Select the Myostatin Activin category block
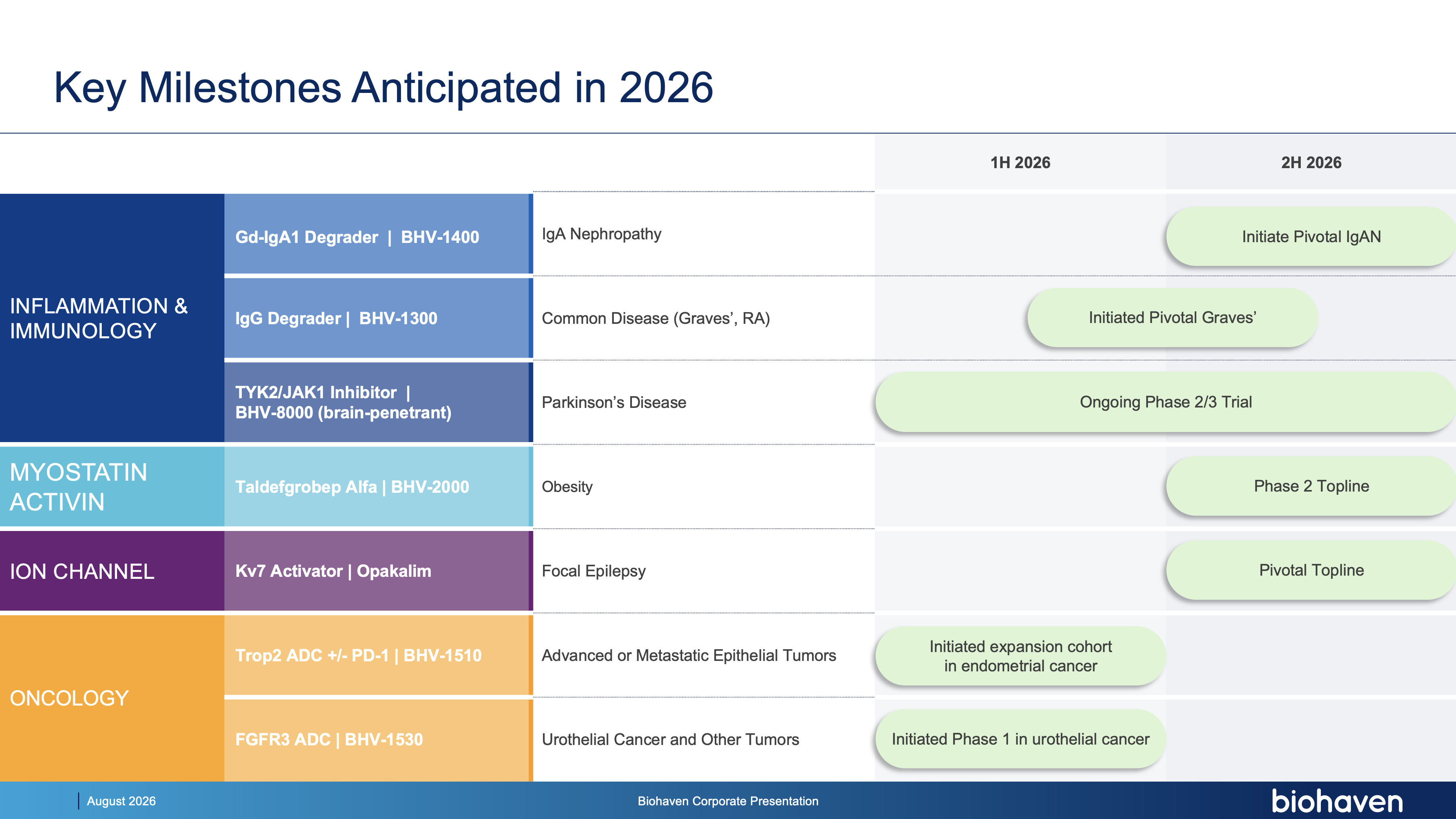This screenshot has width=1456, height=819. click(x=112, y=487)
